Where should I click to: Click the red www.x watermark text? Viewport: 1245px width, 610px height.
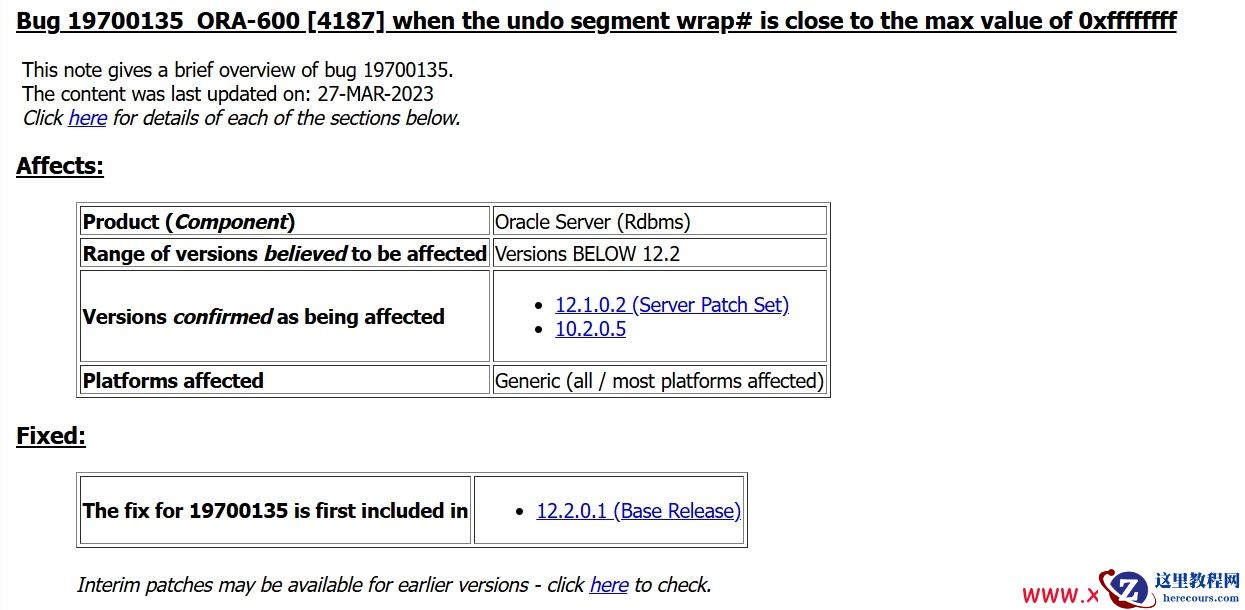[x=1060, y=596]
